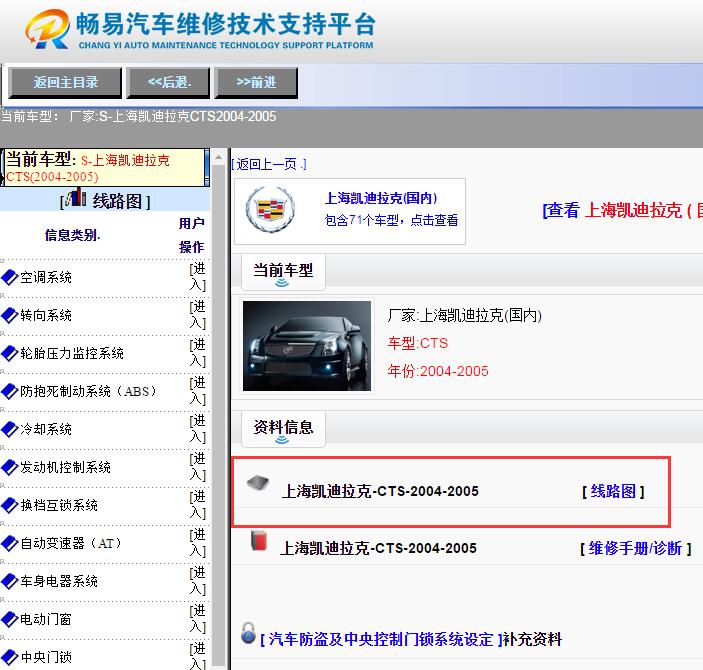The image size is (703, 670).
Task: Open 上海凯迪拉克(国内) brand link
Action: (x=381, y=198)
